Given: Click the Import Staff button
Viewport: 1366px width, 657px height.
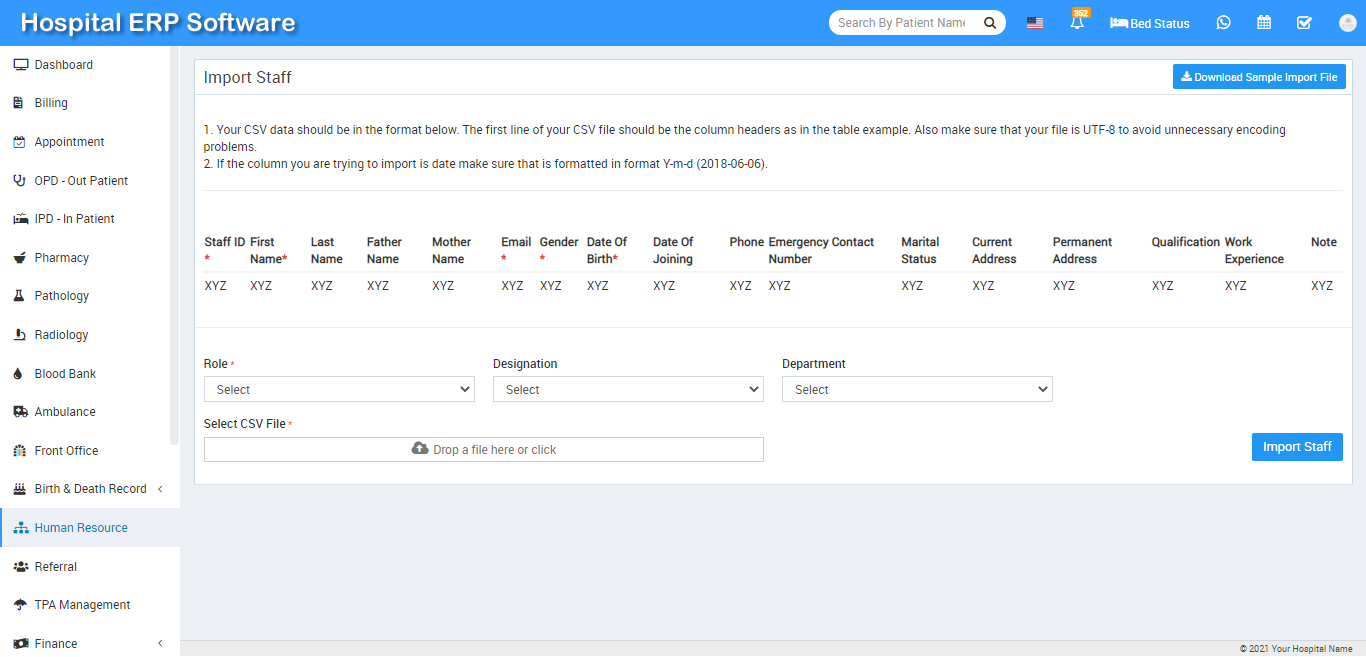Looking at the screenshot, I should click(x=1297, y=447).
